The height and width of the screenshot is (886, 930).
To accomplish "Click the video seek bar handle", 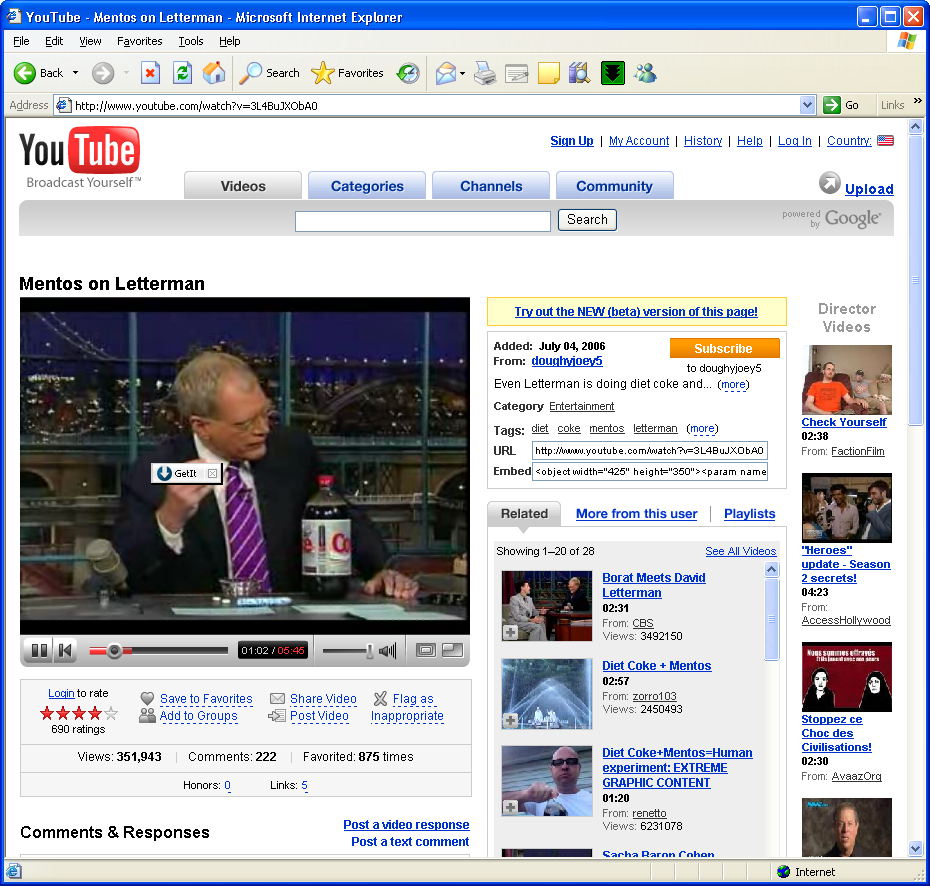I will pos(114,651).
